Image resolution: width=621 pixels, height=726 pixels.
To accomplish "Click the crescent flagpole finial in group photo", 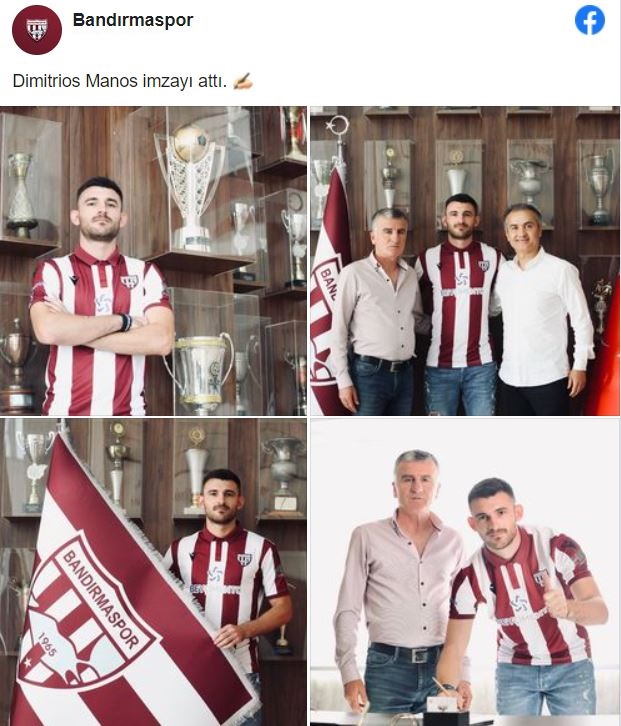I will tap(338, 125).
